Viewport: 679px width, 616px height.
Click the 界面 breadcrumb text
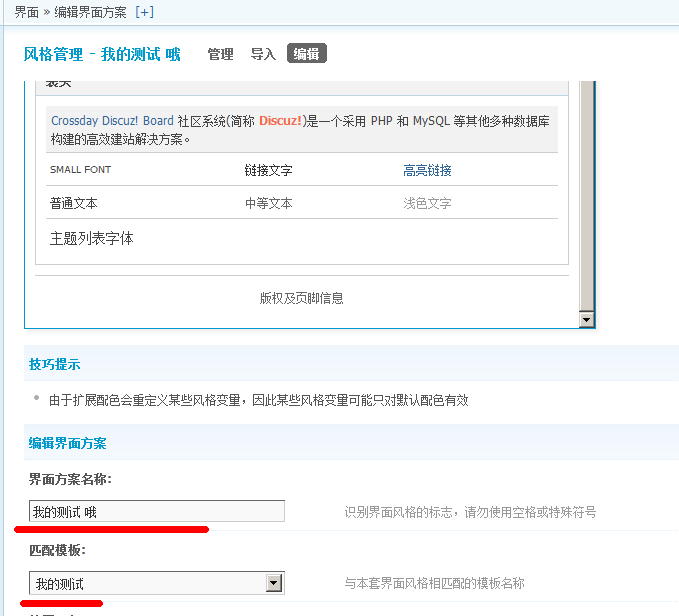[x=27, y=12]
